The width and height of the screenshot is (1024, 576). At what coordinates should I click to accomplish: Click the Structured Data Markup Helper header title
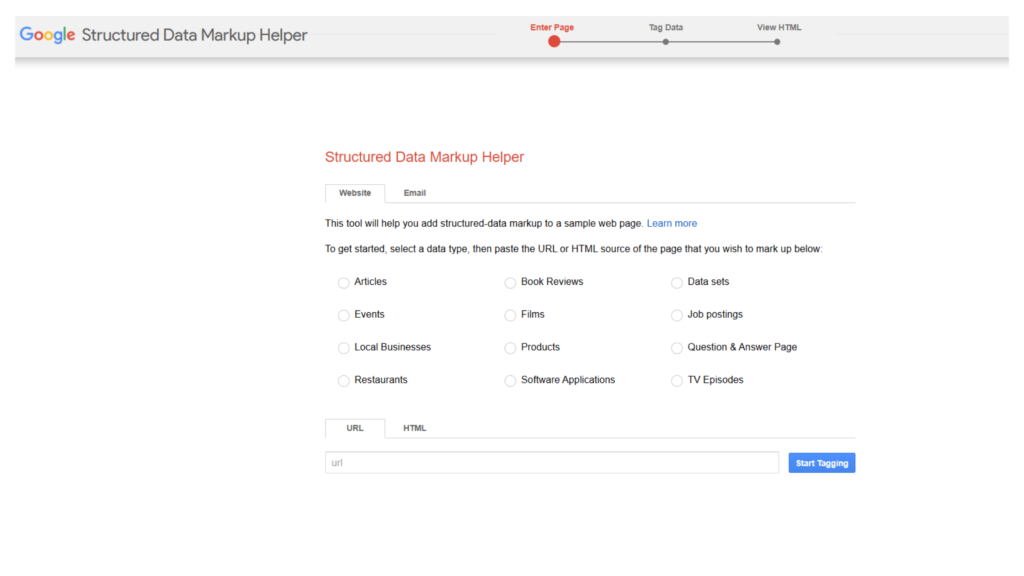194,35
